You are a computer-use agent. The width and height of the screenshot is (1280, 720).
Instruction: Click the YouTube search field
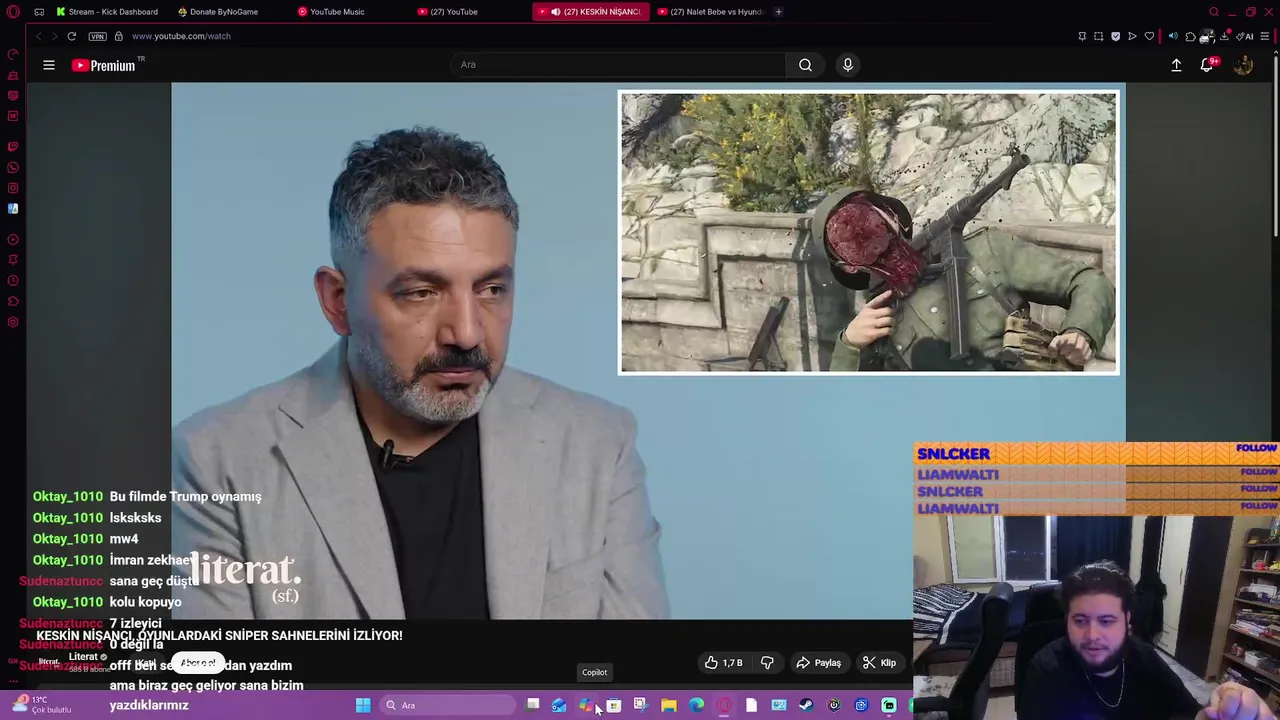[x=618, y=65]
